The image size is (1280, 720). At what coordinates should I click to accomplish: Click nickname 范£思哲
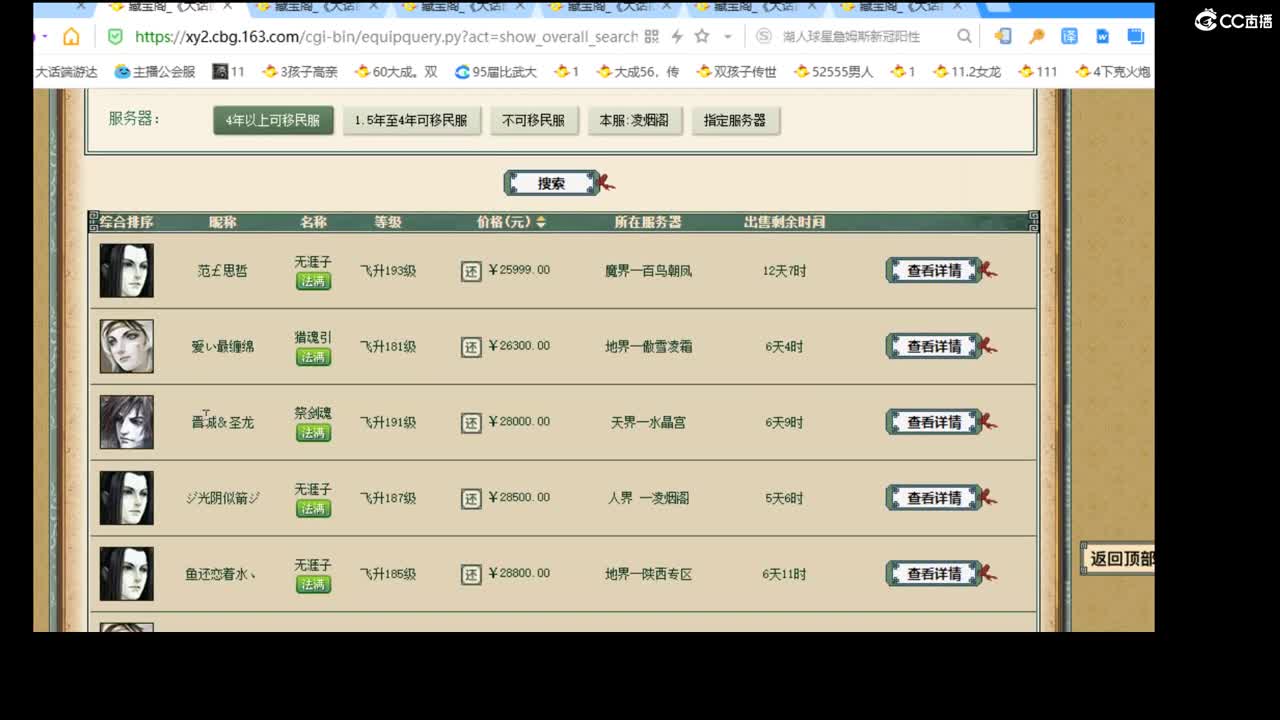(222, 271)
